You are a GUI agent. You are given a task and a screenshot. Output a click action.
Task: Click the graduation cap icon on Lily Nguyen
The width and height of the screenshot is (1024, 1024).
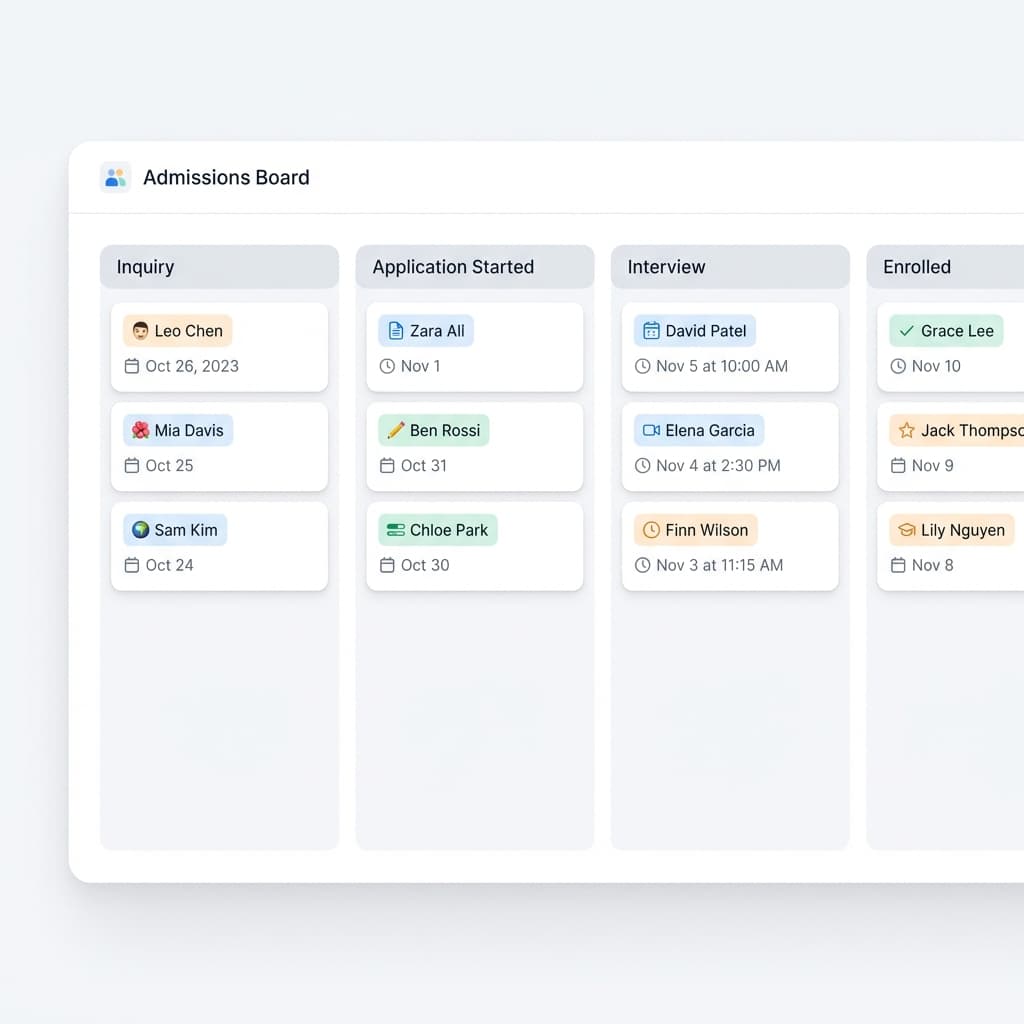pyautogui.click(x=907, y=530)
